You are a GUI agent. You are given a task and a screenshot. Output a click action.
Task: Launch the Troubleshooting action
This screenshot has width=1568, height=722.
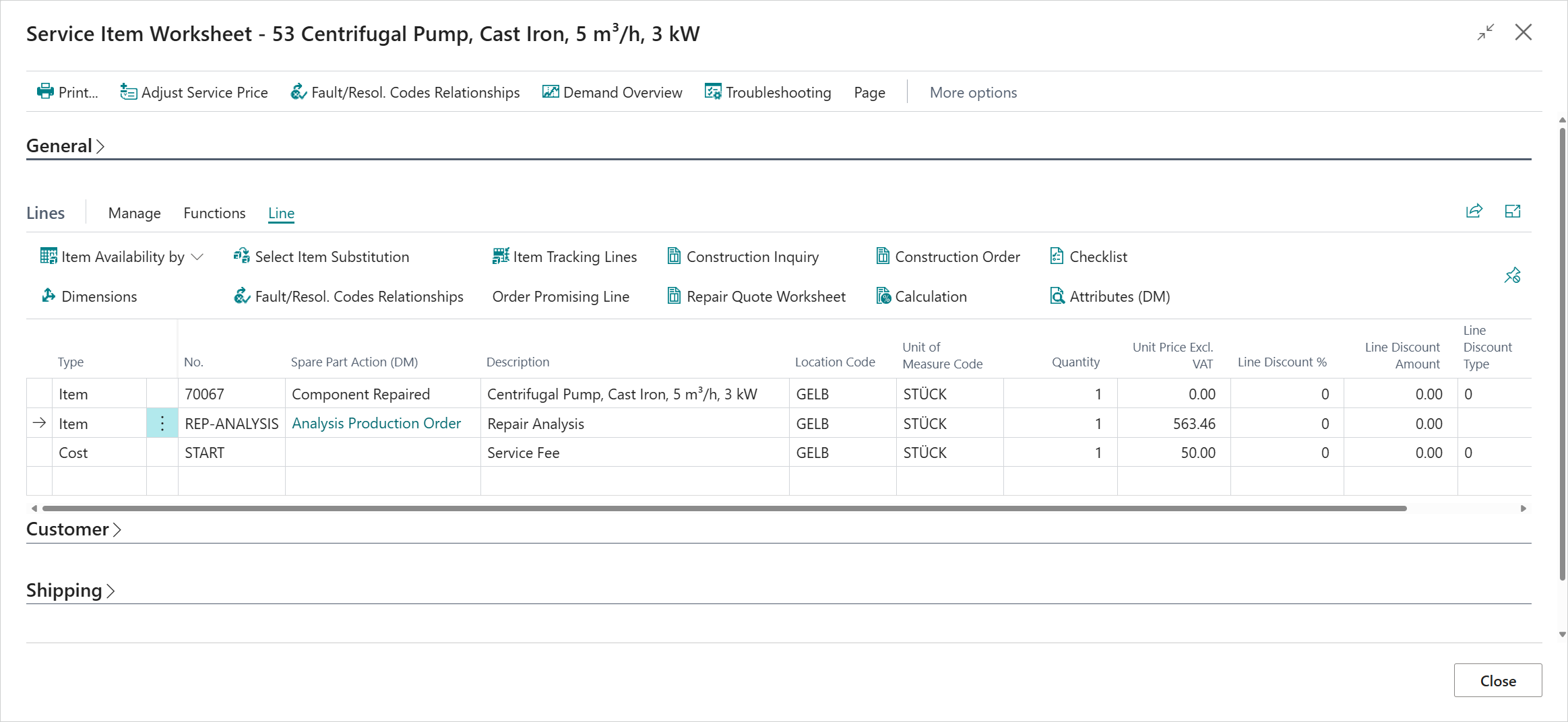click(768, 92)
